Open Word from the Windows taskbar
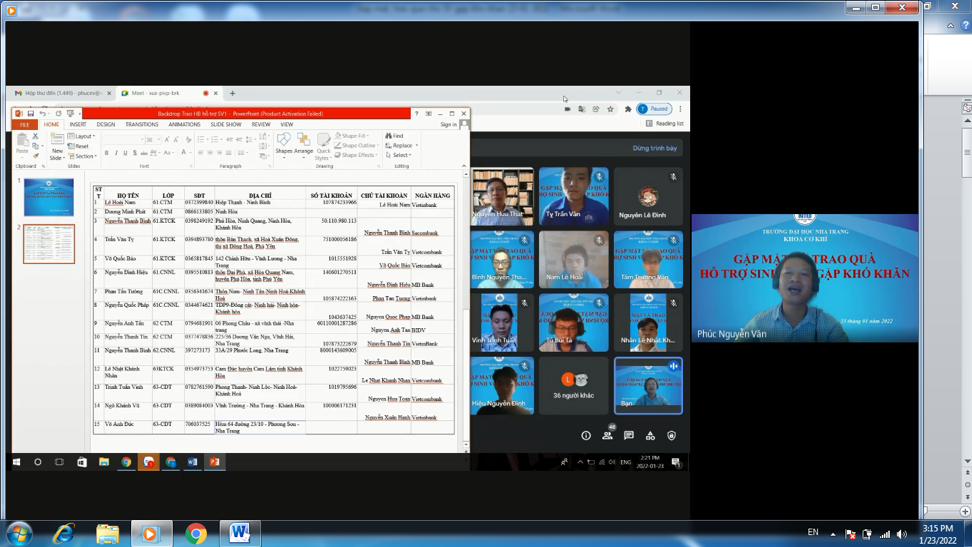This screenshot has height=547, width=972. coord(240,533)
